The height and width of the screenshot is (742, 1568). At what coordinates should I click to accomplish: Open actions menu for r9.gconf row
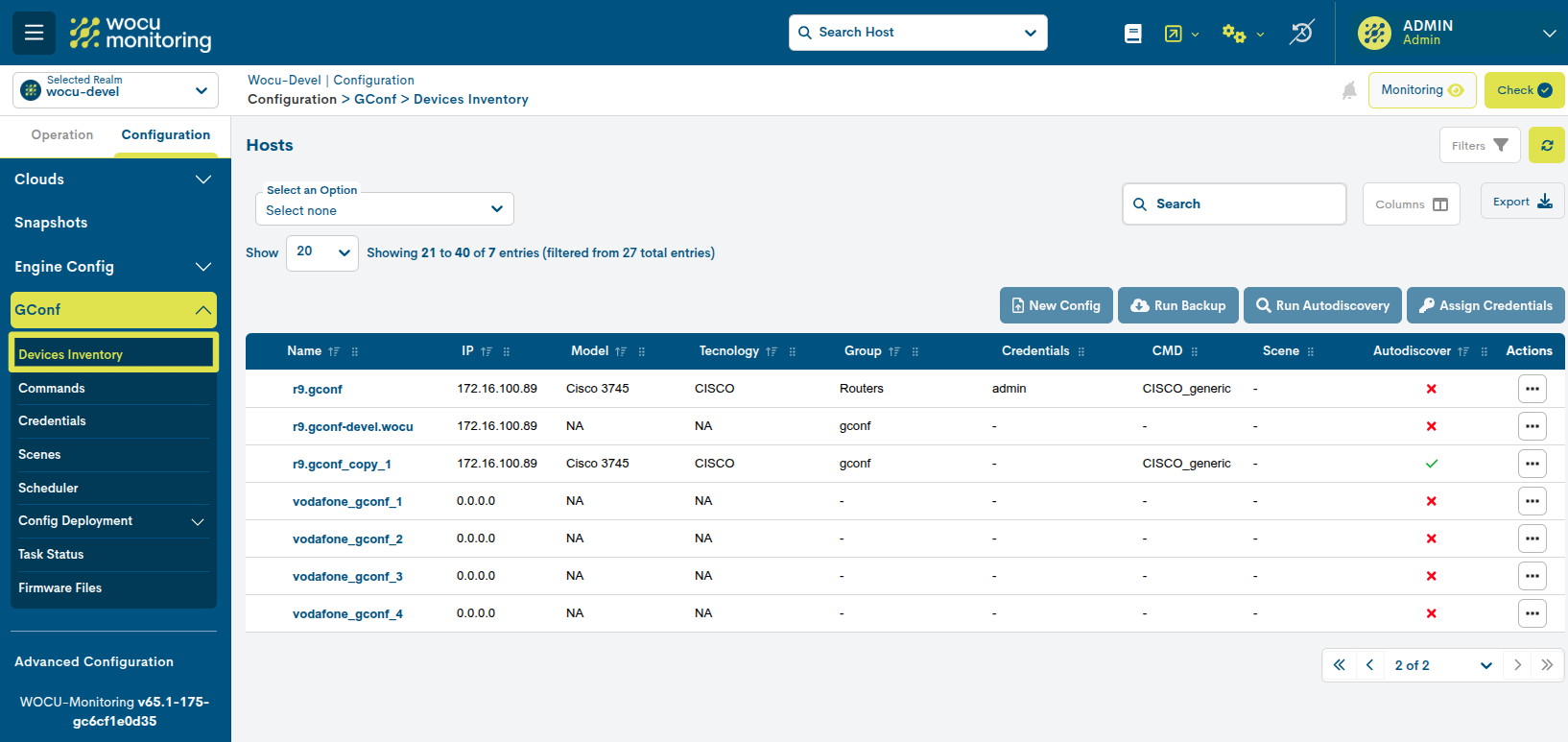1532,389
